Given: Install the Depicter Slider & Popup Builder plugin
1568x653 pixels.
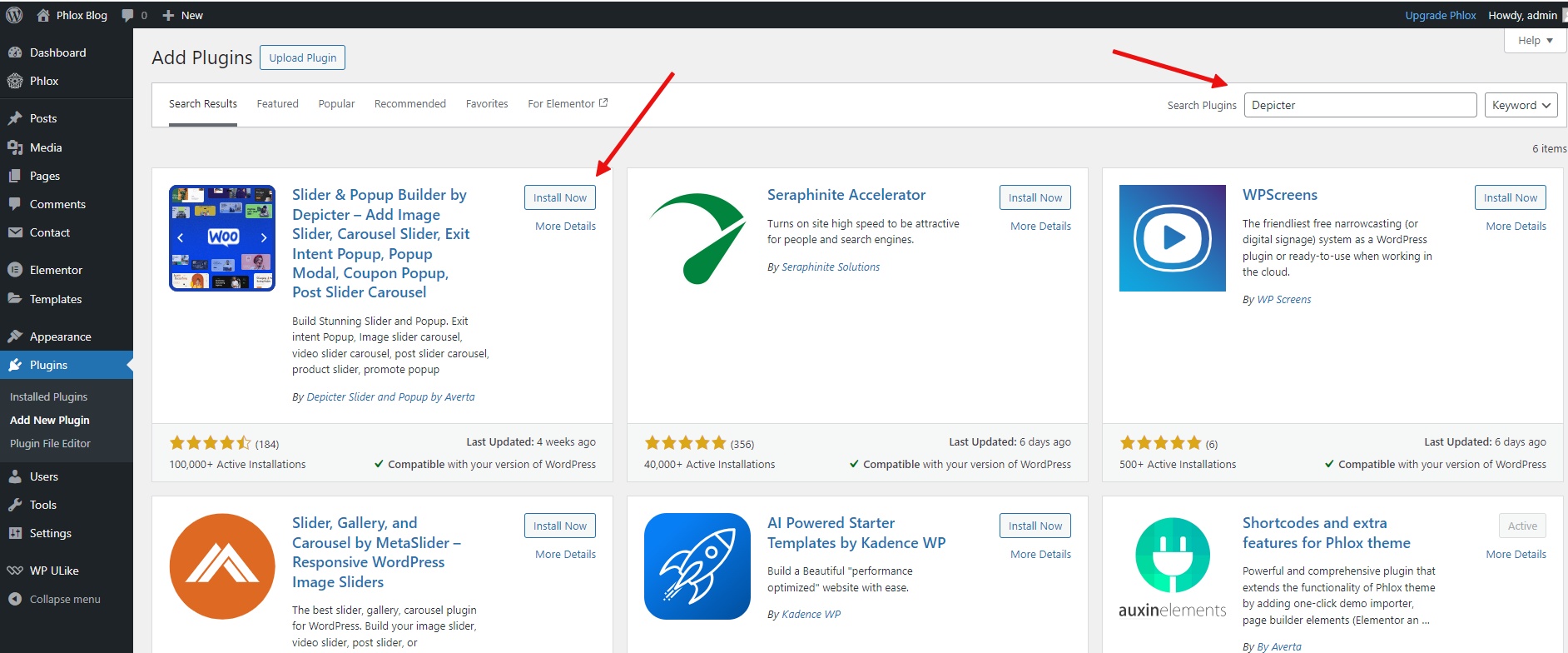Looking at the screenshot, I should pos(560,197).
